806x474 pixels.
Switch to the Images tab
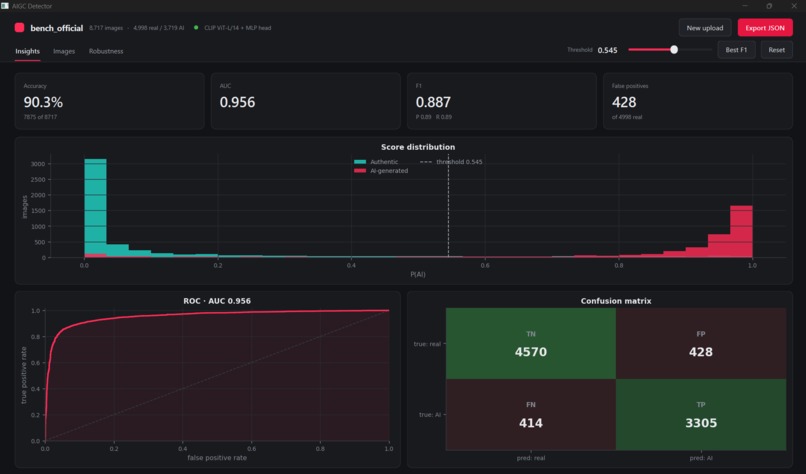(x=64, y=51)
